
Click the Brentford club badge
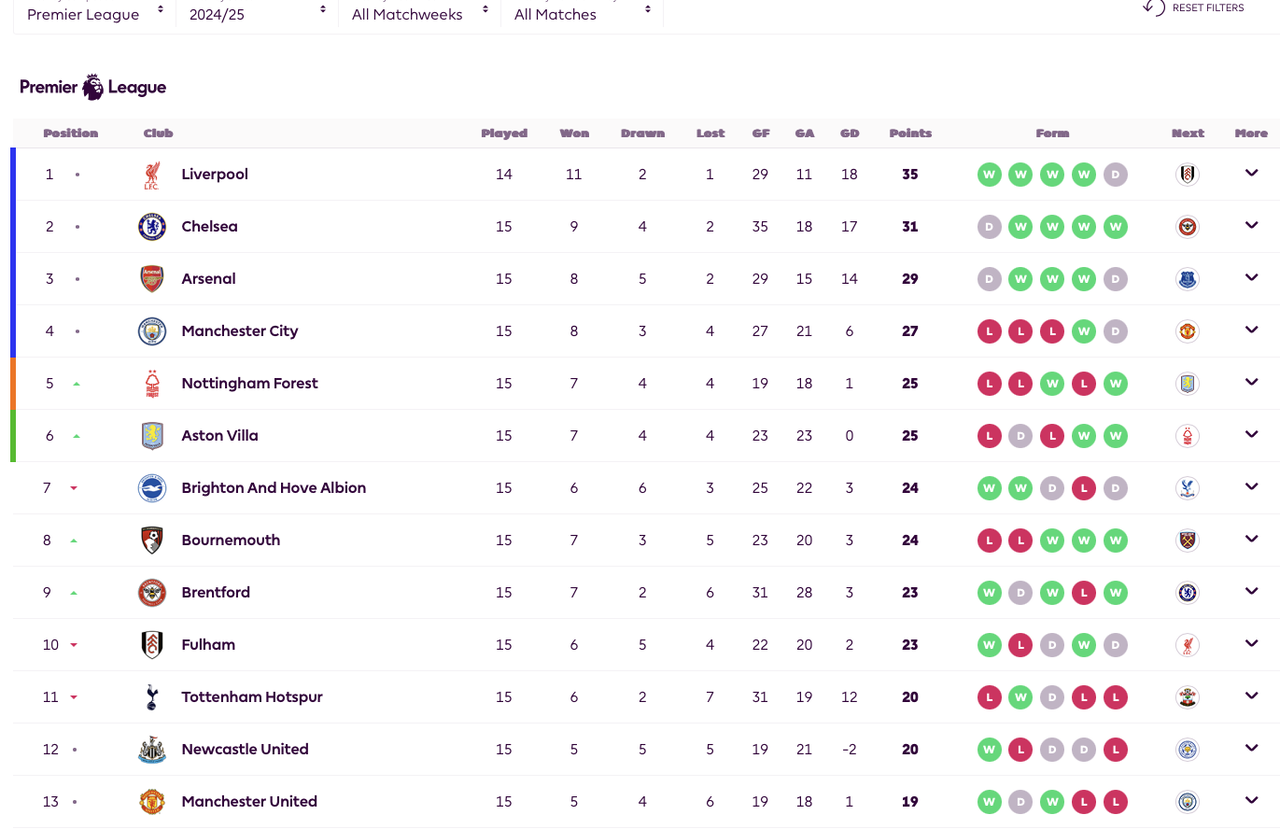pyautogui.click(x=152, y=593)
